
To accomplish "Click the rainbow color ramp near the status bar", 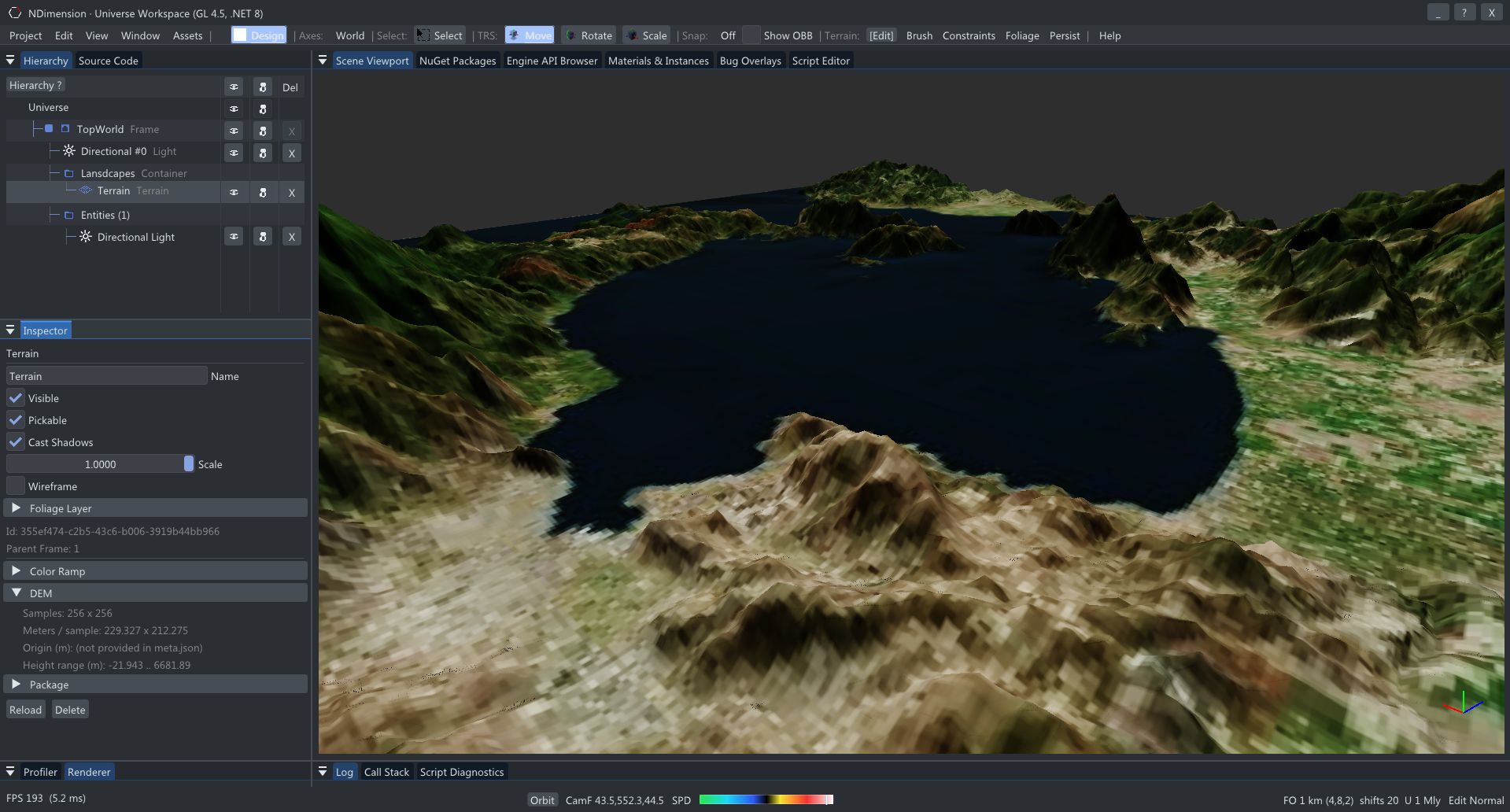I will 766,799.
